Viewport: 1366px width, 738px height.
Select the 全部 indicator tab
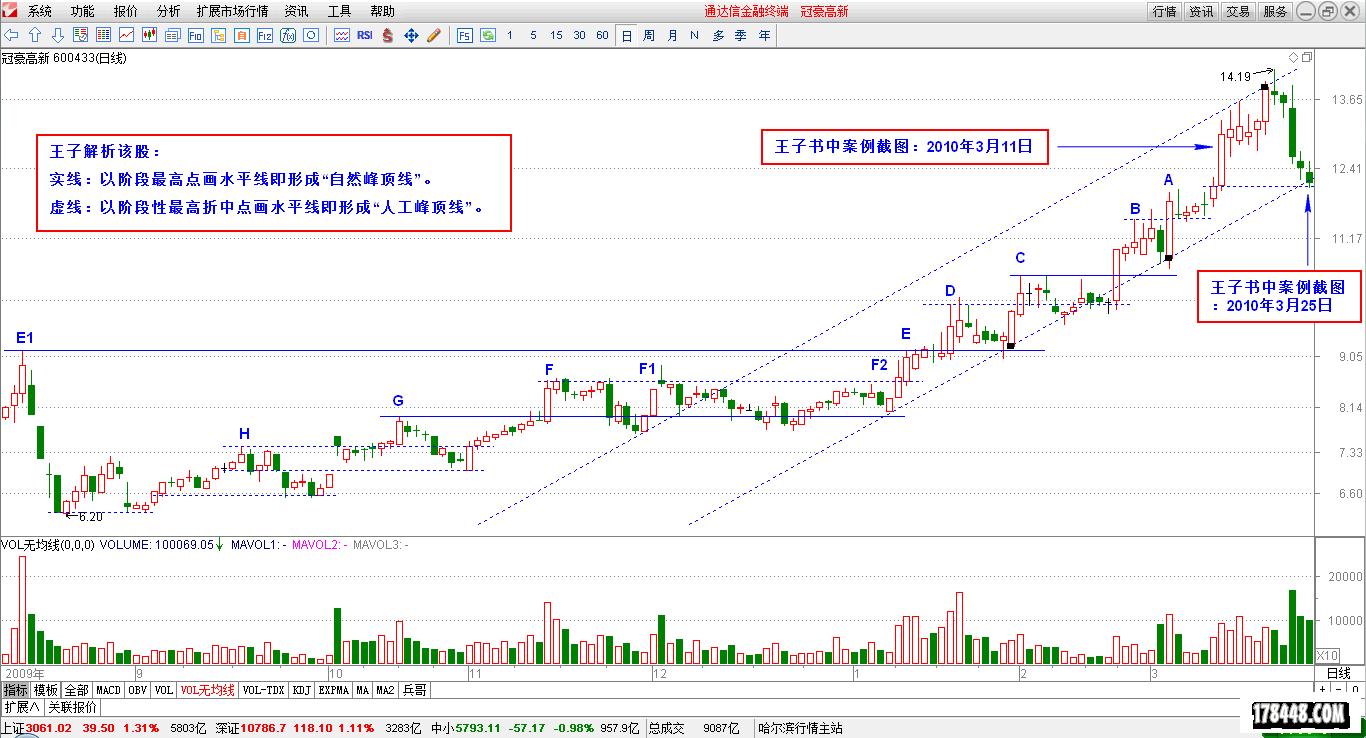tap(77, 690)
